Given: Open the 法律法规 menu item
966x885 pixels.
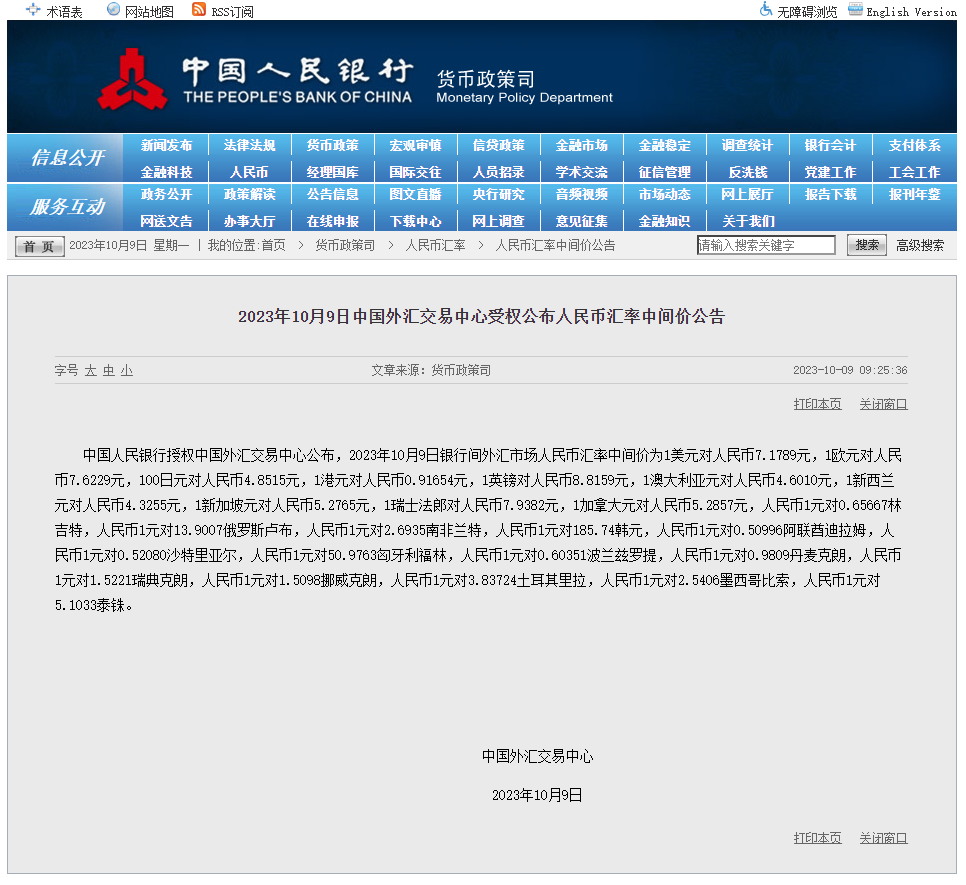Looking at the screenshot, I should [x=250, y=145].
